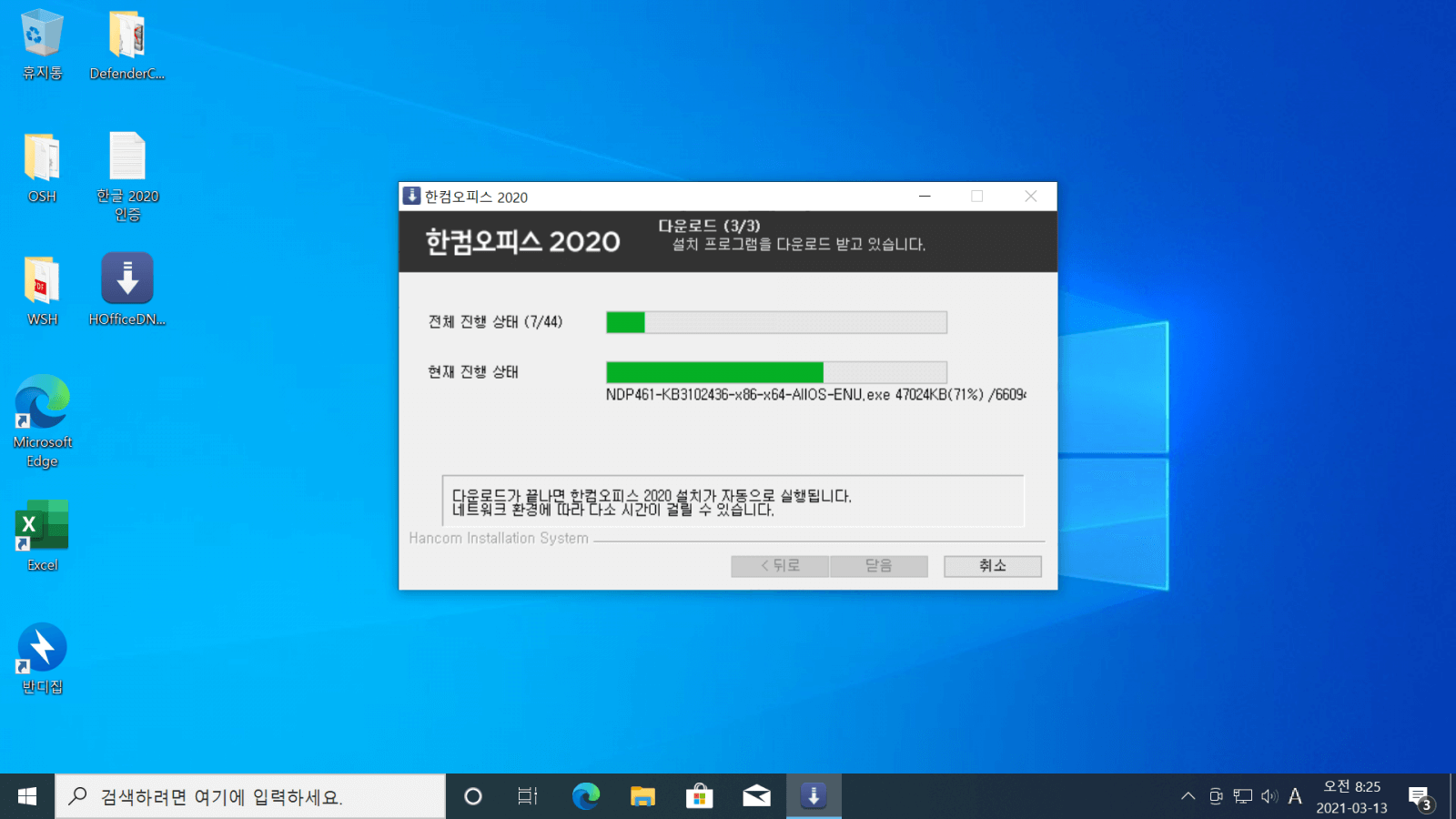
Task: Select the WSH folder icon
Action: click(42, 290)
